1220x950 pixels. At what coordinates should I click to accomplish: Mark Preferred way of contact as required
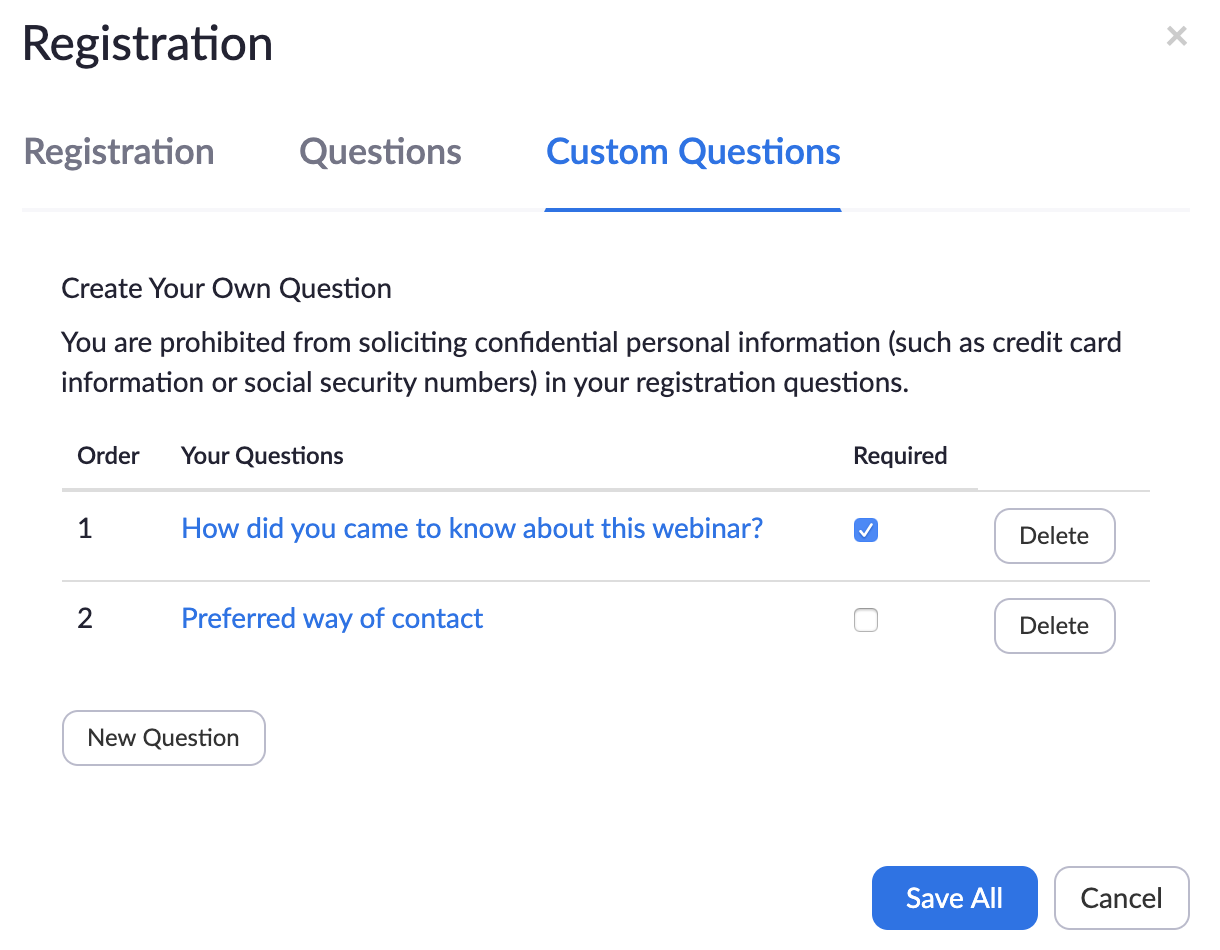click(x=866, y=621)
